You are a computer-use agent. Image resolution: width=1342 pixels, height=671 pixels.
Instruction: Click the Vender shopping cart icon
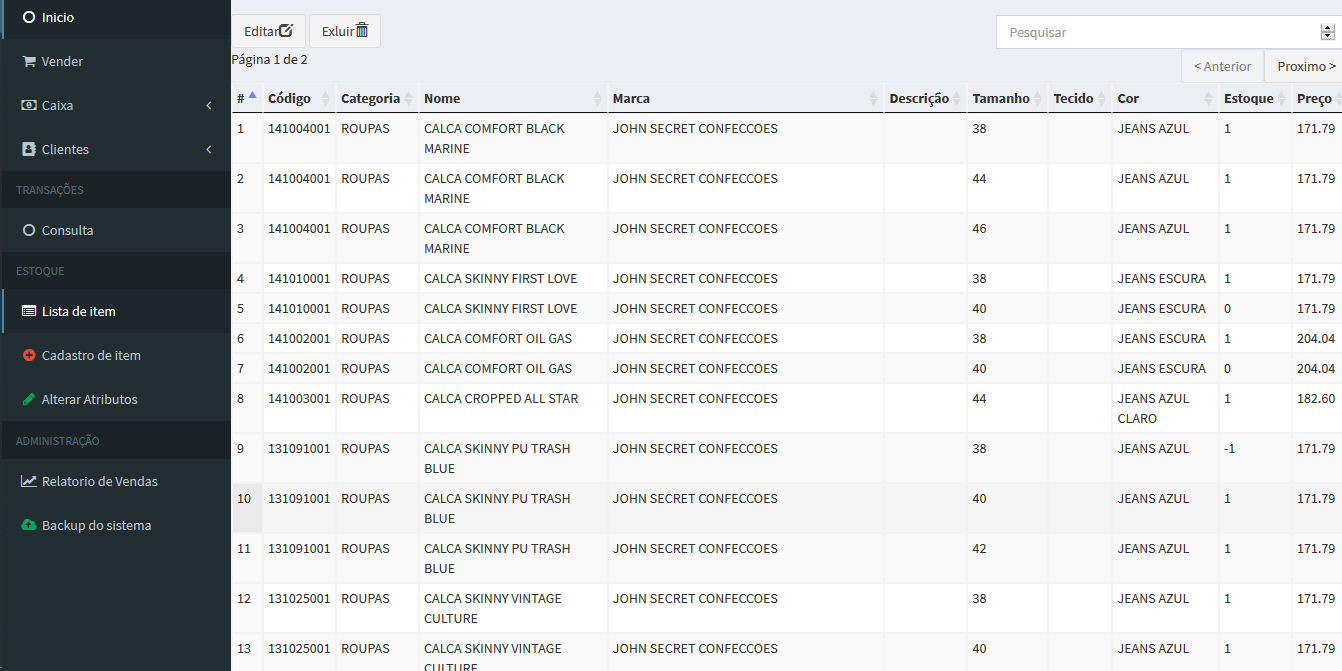click(x=28, y=61)
